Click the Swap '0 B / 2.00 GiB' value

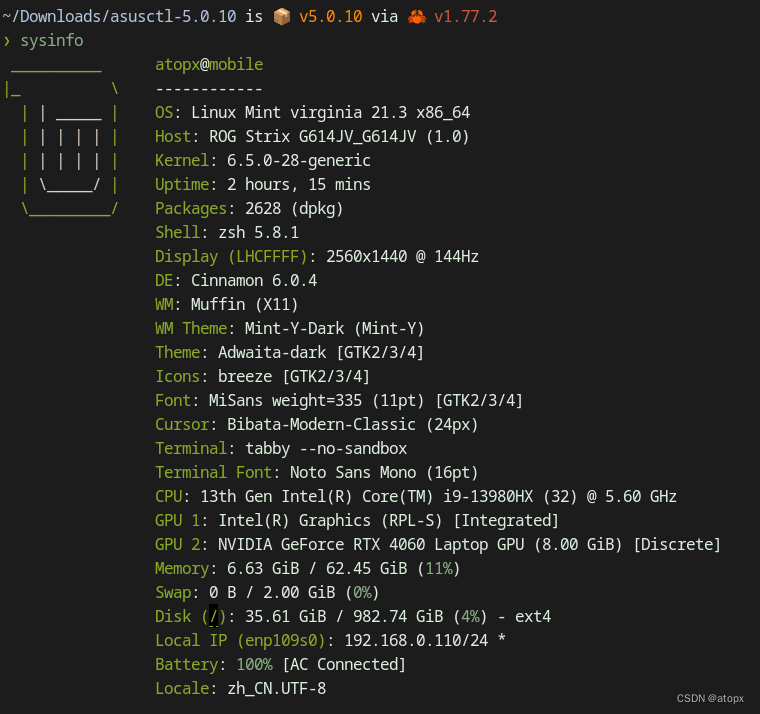click(x=272, y=593)
